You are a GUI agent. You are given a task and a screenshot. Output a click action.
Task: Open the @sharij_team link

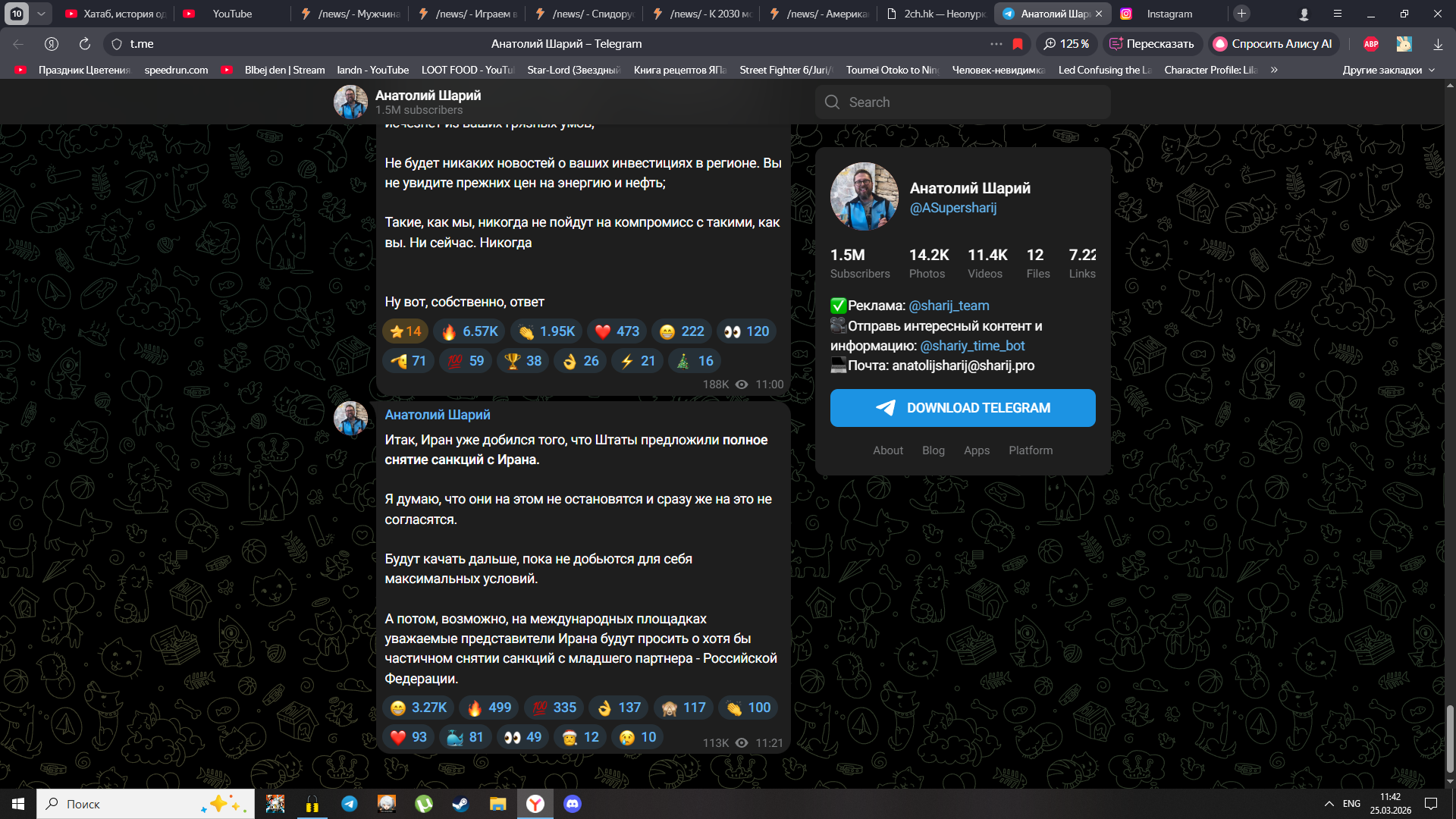pos(949,306)
